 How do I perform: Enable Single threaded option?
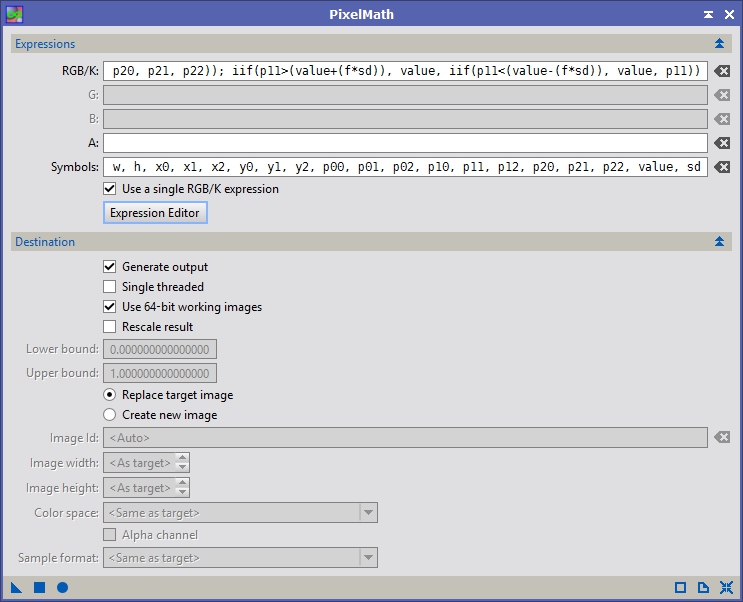point(109,286)
